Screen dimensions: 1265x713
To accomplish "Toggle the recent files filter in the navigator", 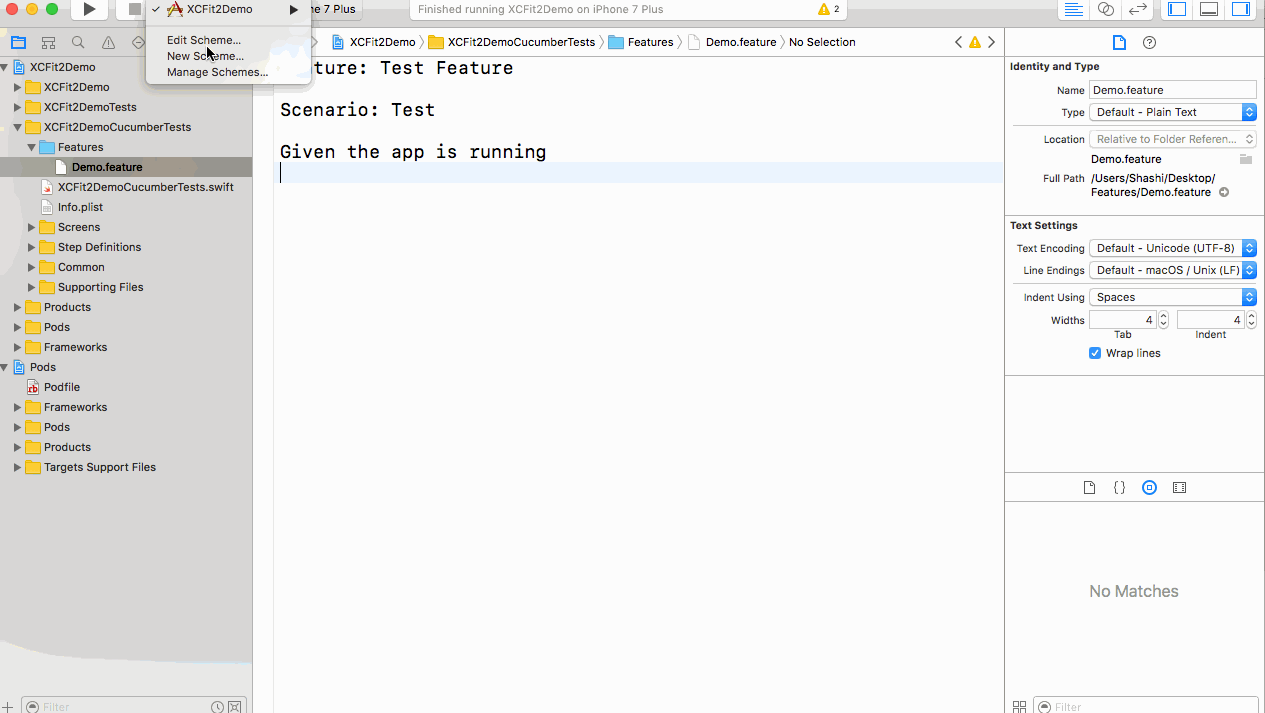I will click(217, 706).
